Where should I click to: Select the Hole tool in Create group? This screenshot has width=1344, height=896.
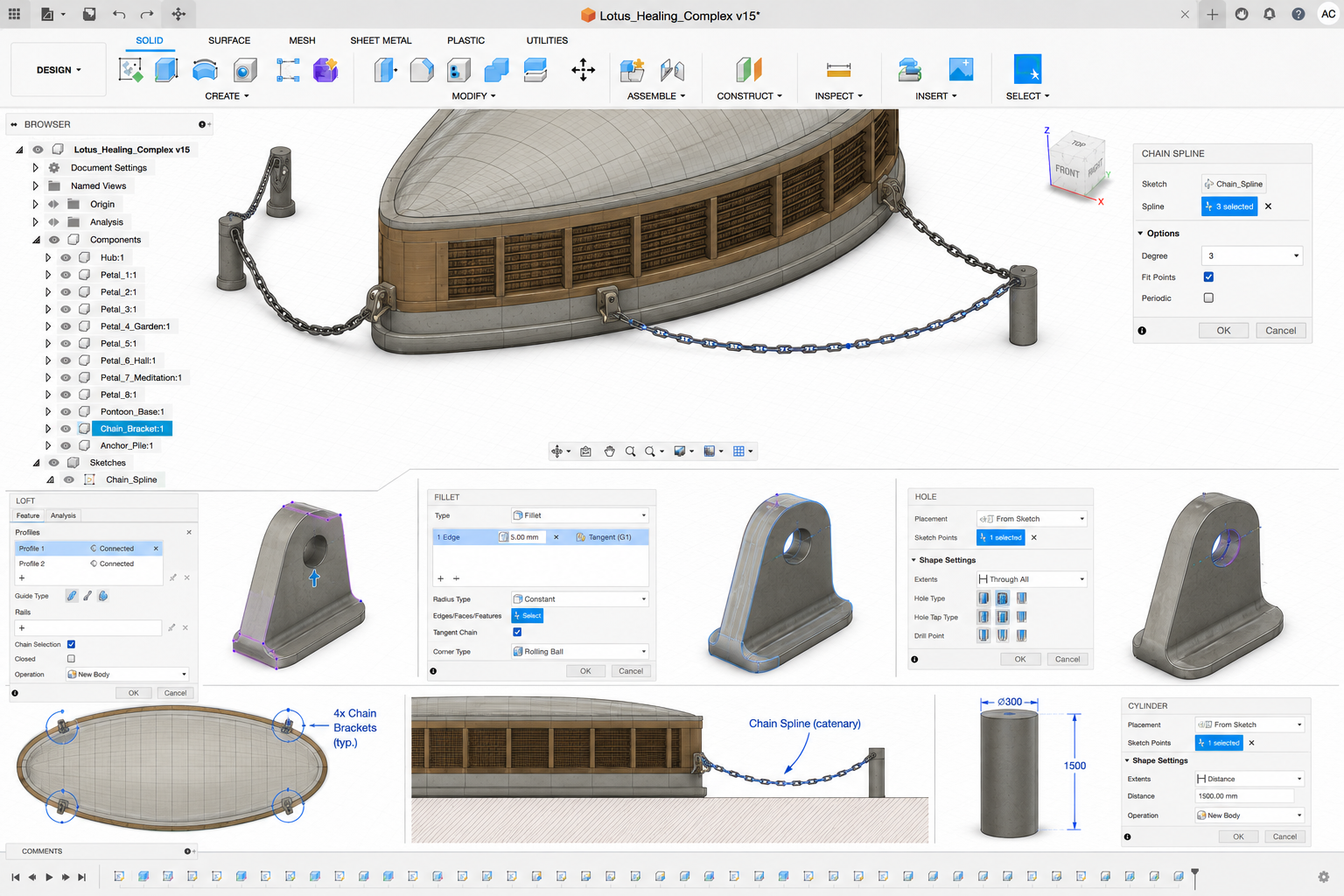245,70
